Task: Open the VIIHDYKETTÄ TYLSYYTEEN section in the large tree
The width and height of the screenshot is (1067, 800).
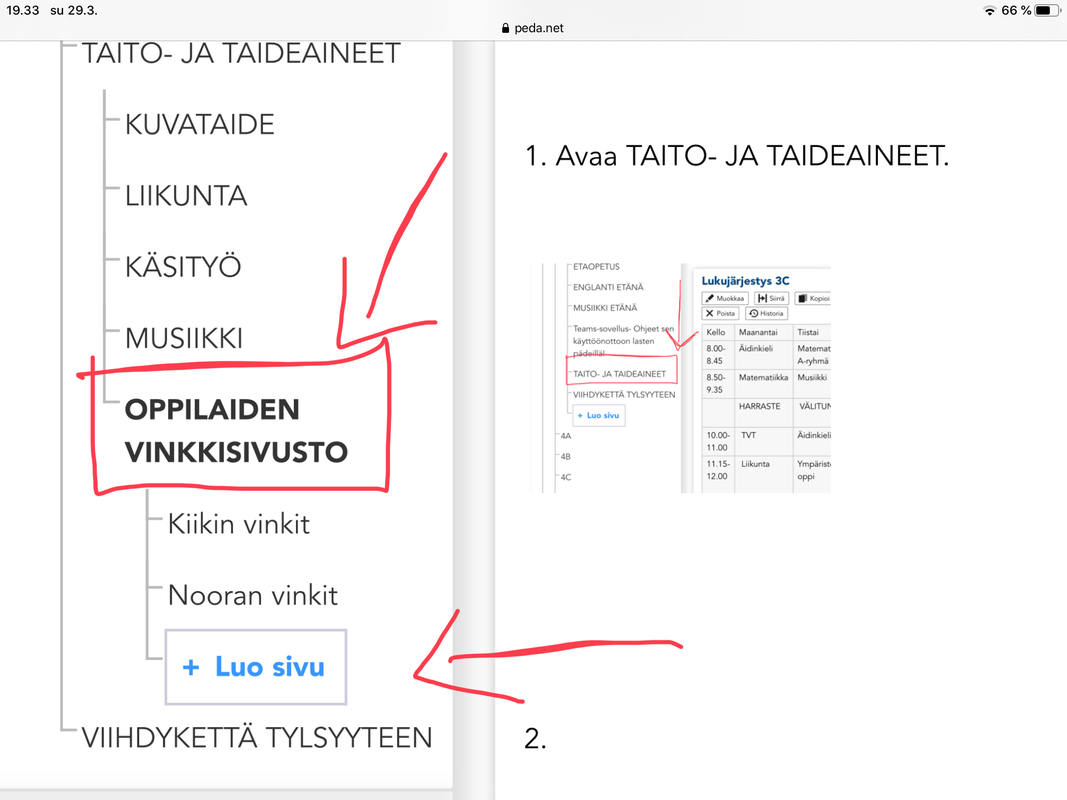Action: 256,738
